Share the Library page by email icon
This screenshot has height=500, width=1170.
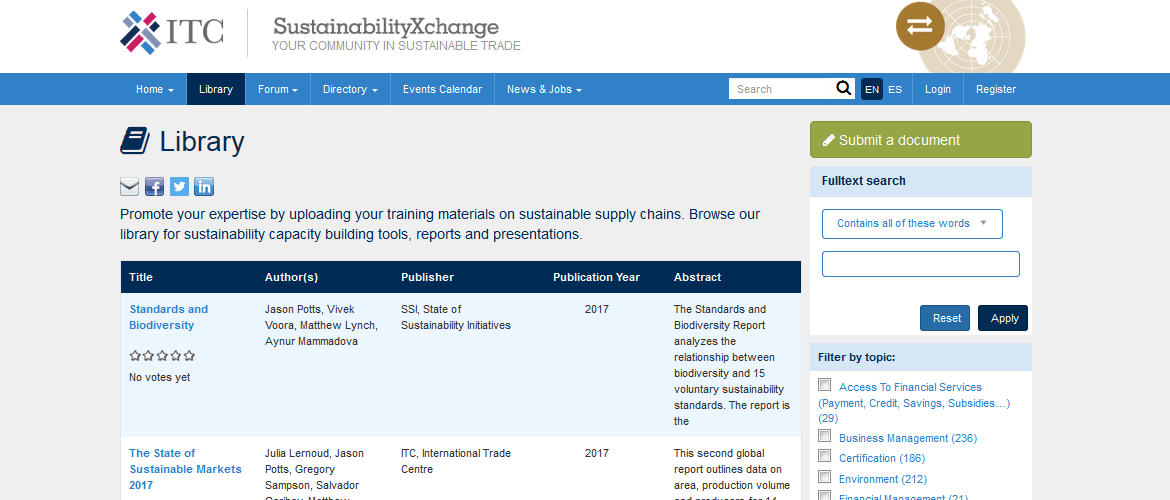click(130, 187)
